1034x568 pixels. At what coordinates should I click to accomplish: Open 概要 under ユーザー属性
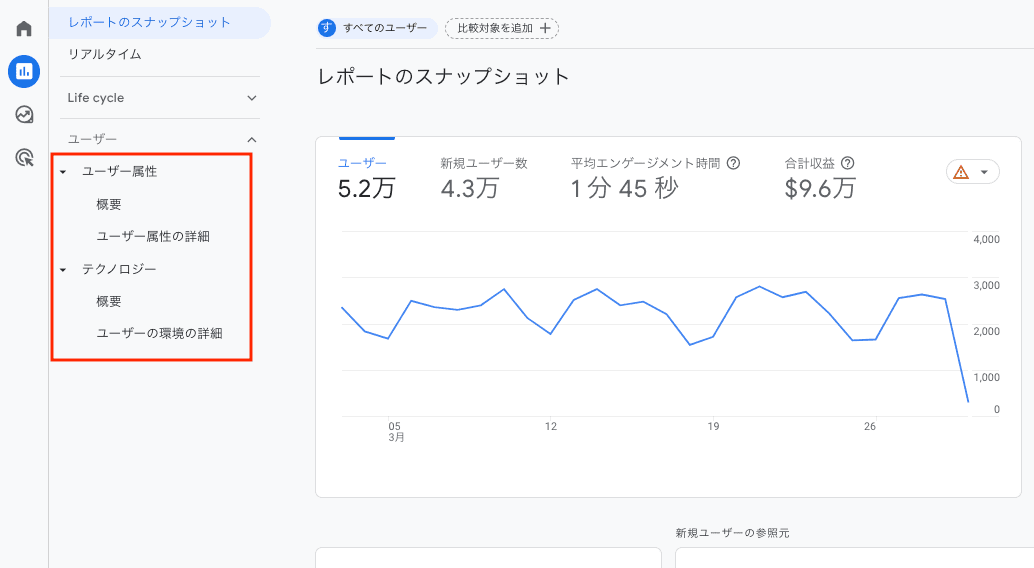tap(109, 205)
